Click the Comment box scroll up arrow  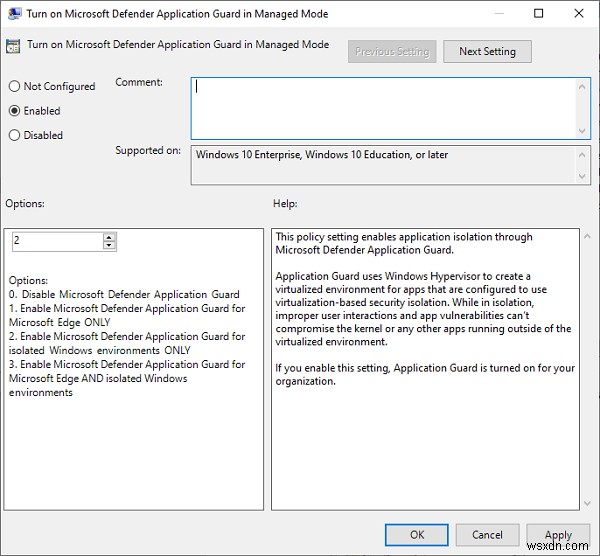pos(582,87)
